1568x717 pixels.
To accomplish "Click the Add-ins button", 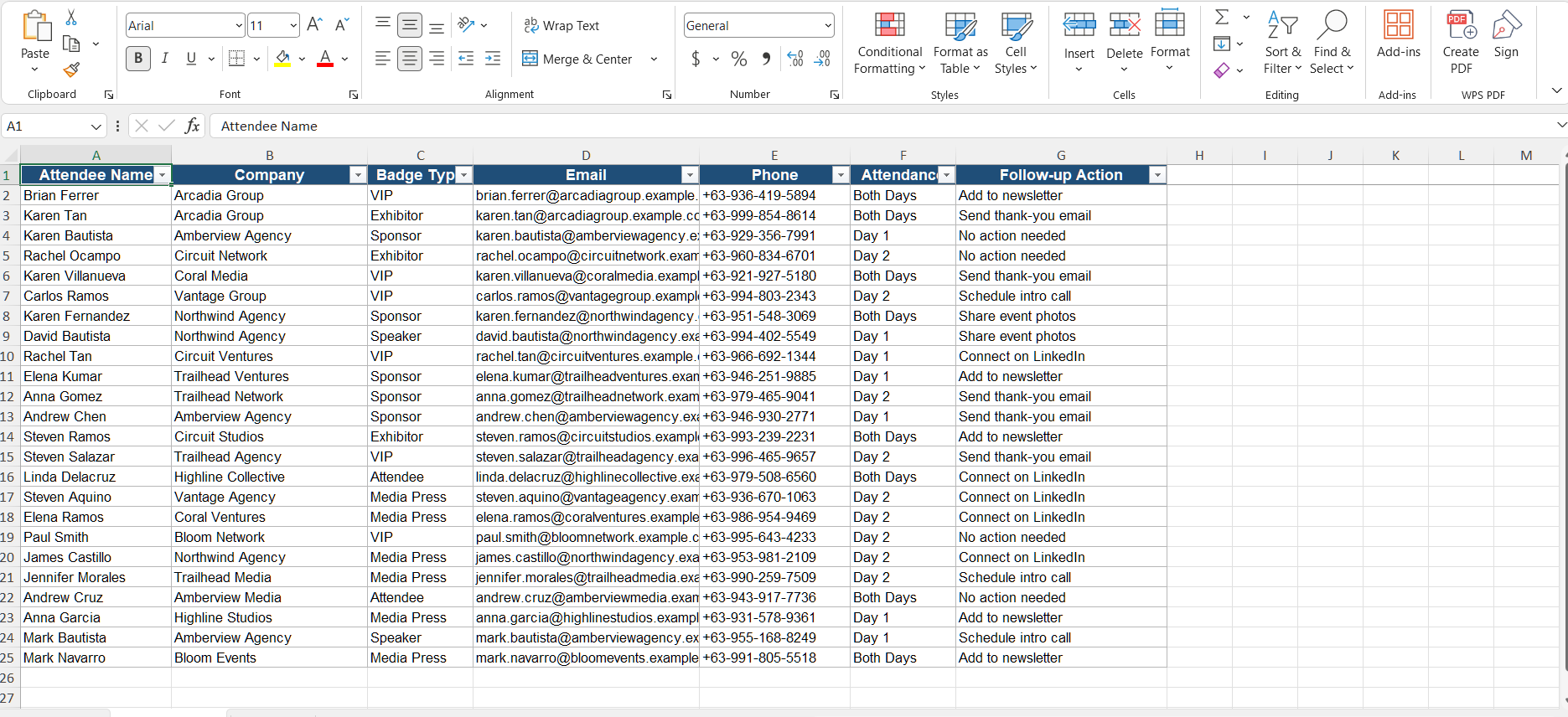I will [1398, 35].
